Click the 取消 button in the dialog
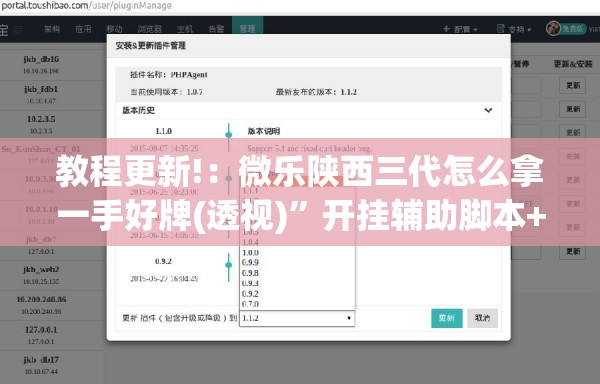Image resolution: width=600 pixels, height=384 pixels. tap(482, 318)
